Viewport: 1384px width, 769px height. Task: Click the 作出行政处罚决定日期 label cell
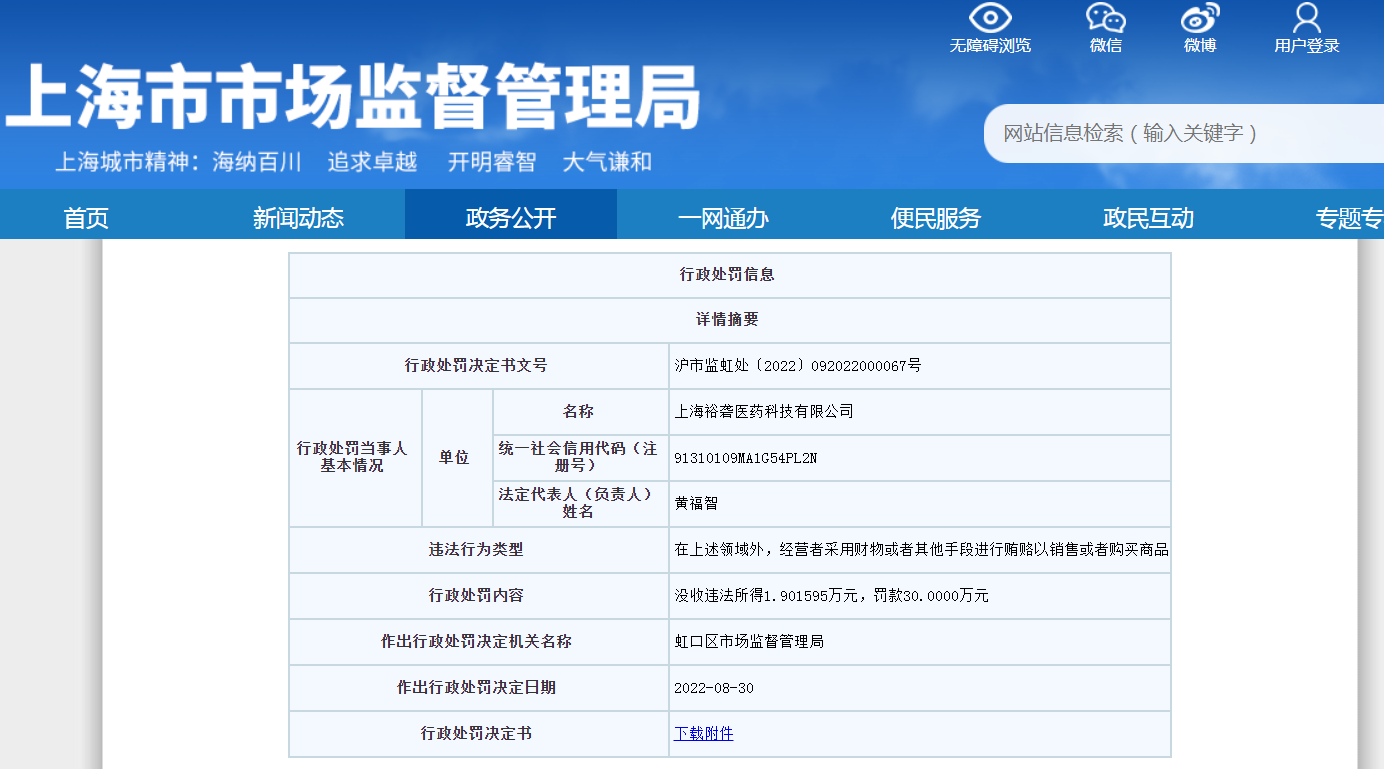tap(479, 687)
